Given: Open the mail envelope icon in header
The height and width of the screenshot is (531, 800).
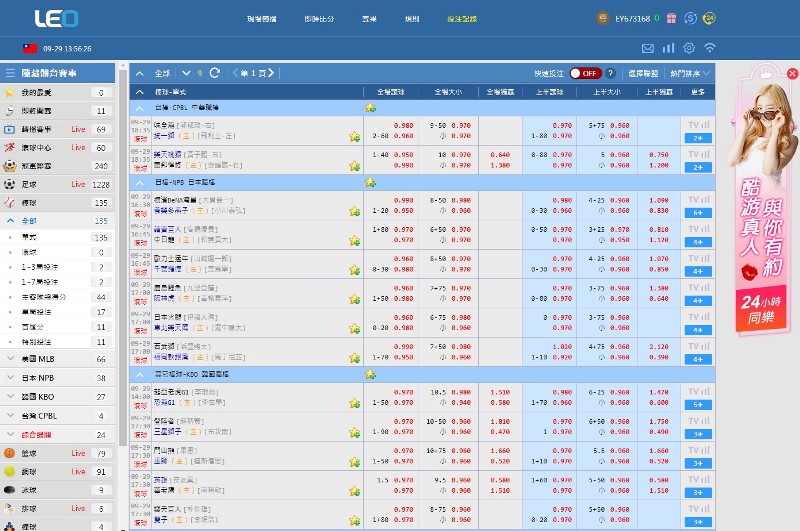Looking at the screenshot, I should click(x=648, y=48).
